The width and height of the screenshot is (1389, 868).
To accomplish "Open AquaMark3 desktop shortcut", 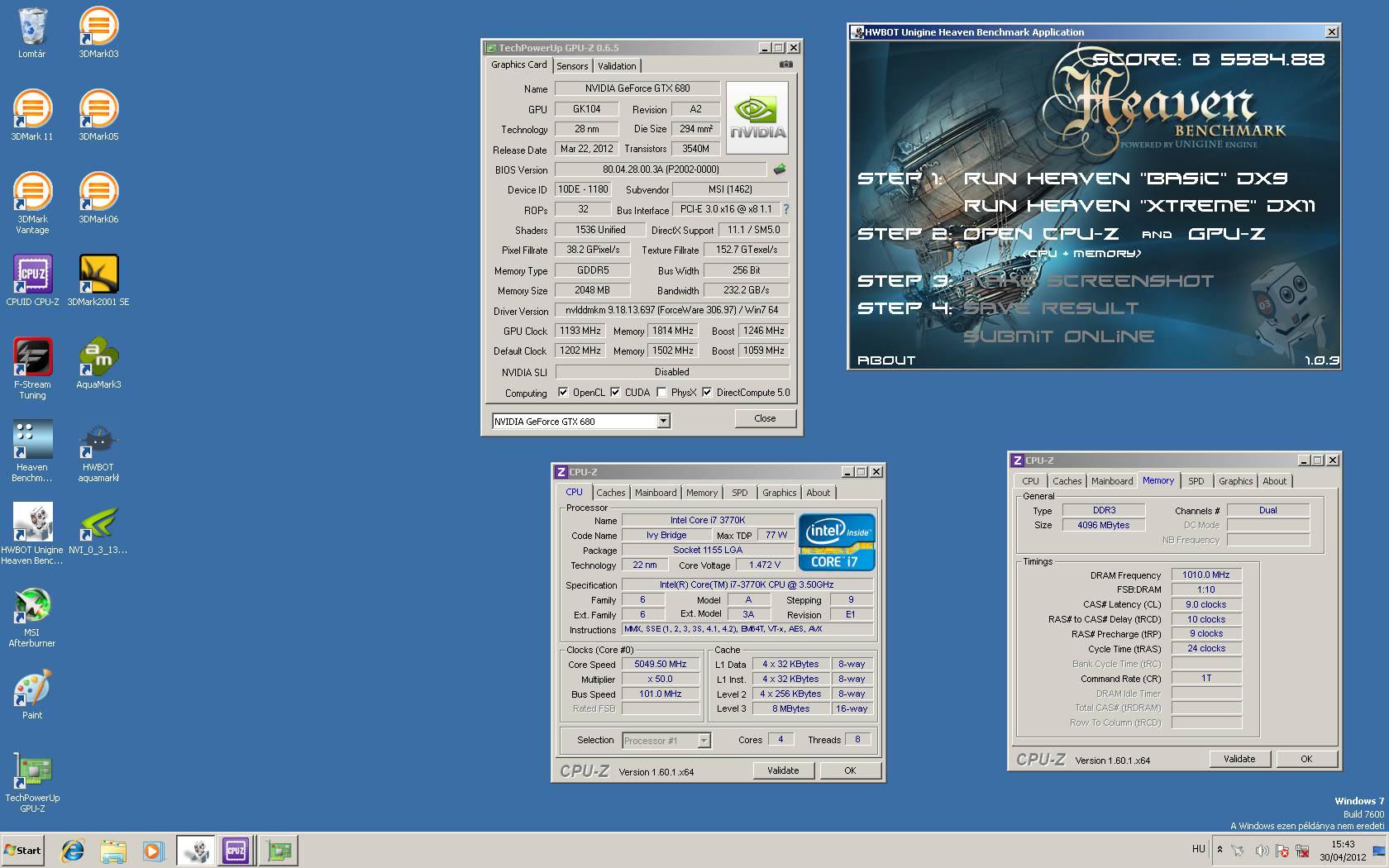I will coord(98,364).
